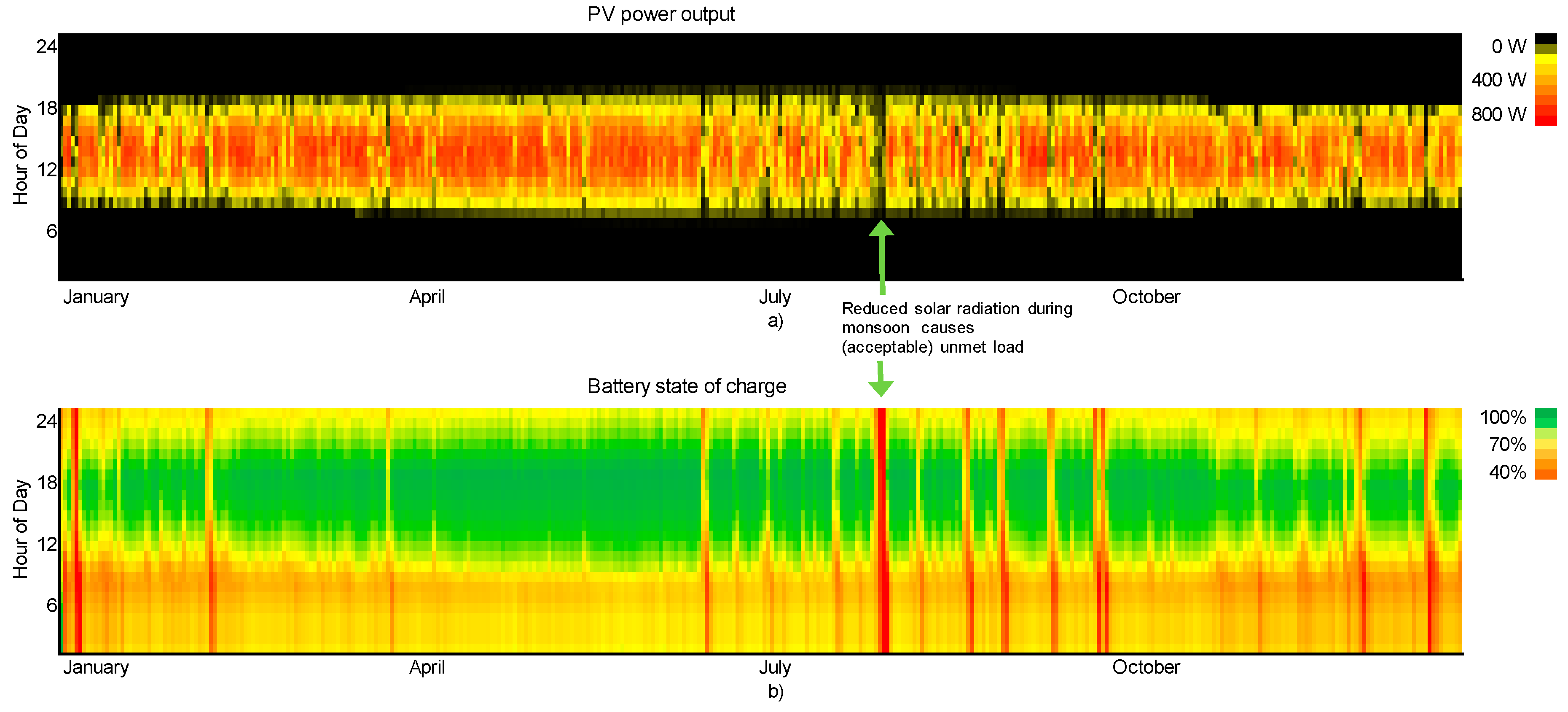Click 'Hour of Day' on the battery chart

point(21,529)
